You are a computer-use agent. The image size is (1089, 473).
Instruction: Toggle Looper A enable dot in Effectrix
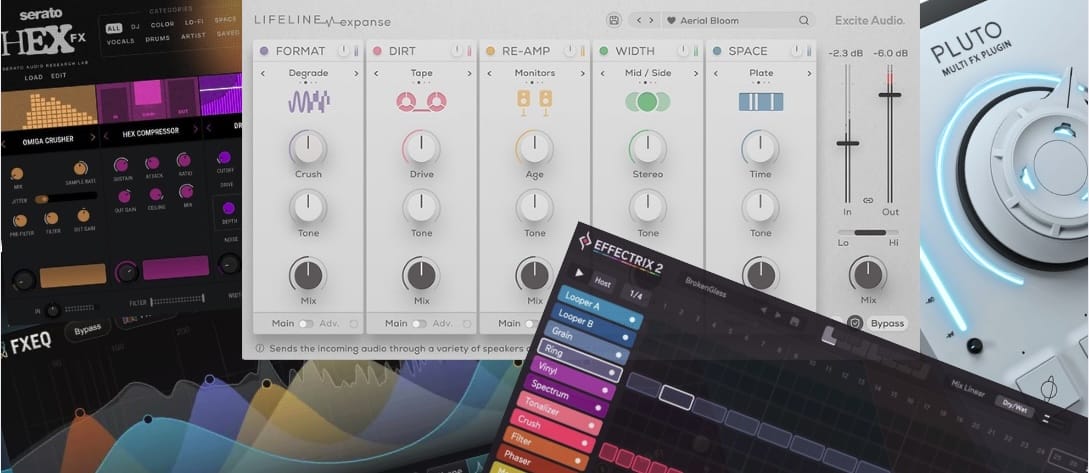632,320
